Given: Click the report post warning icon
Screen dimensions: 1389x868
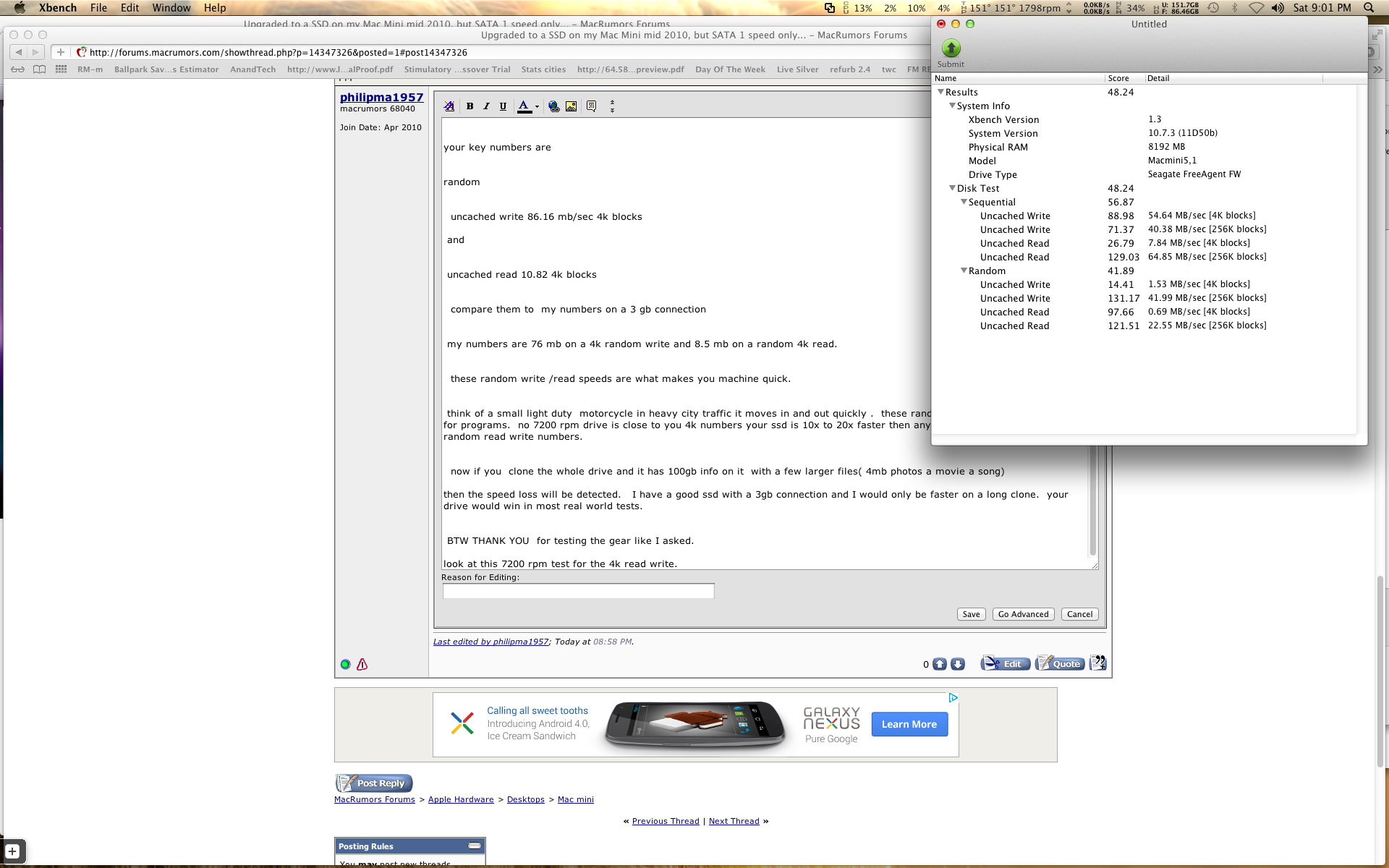Looking at the screenshot, I should [x=362, y=664].
